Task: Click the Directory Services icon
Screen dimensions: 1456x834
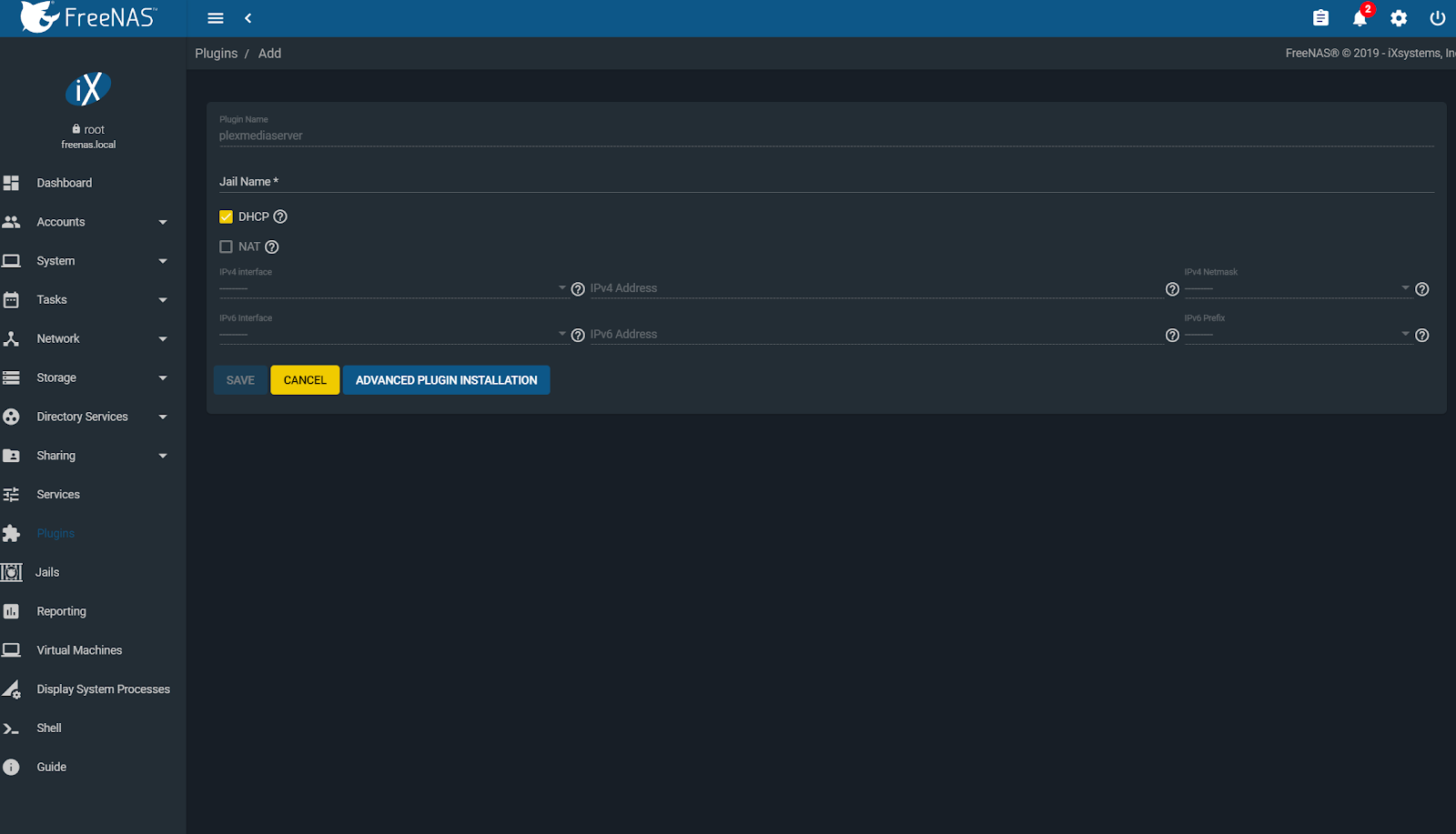Action: coord(11,417)
